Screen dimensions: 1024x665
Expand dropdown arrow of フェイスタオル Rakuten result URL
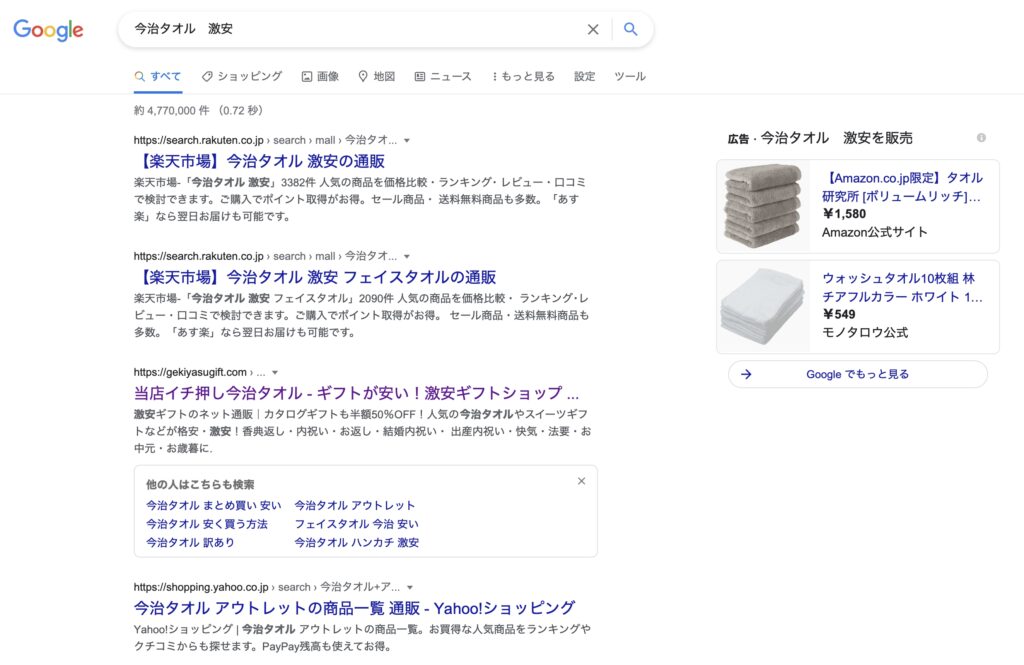click(407, 257)
